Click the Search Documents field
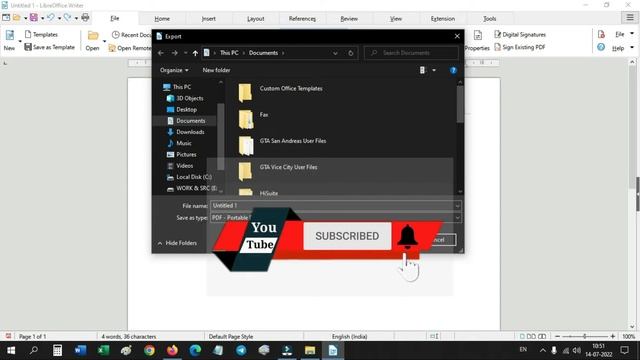Image resolution: width=640 pixels, height=360 pixels. pyautogui.click(x=411, y=53)
